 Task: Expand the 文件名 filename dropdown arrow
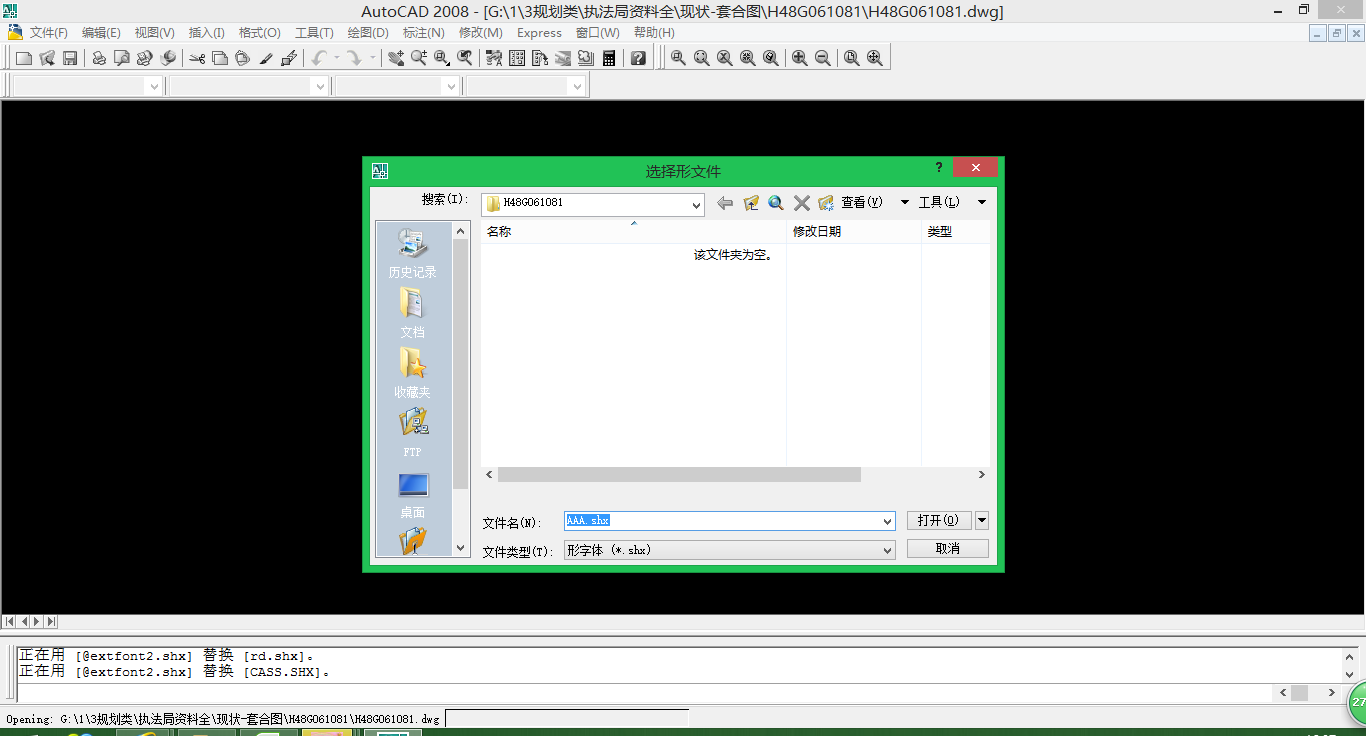click(887, 522)
